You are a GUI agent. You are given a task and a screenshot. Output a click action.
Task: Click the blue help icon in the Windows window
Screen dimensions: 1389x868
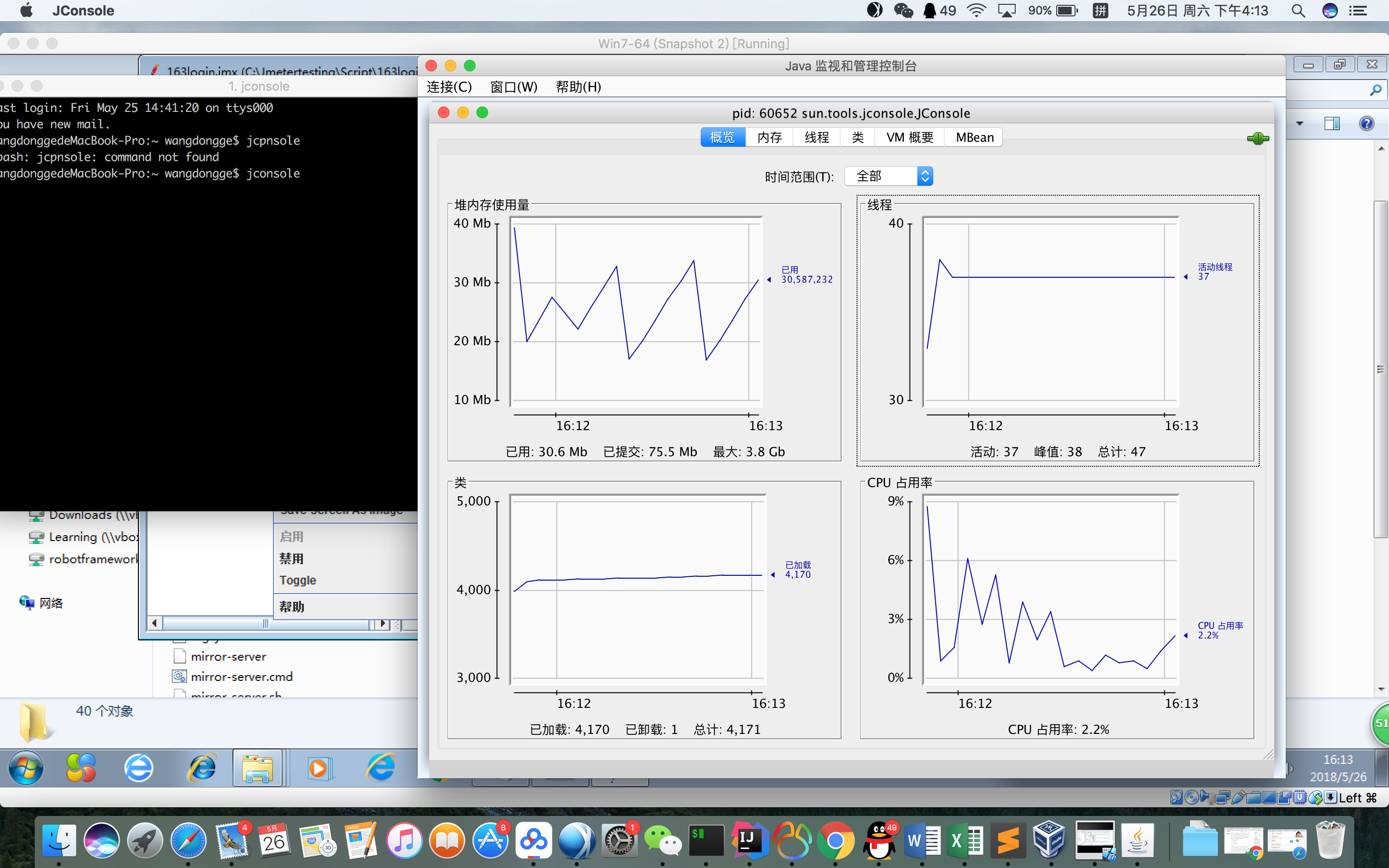point(1367,123)
